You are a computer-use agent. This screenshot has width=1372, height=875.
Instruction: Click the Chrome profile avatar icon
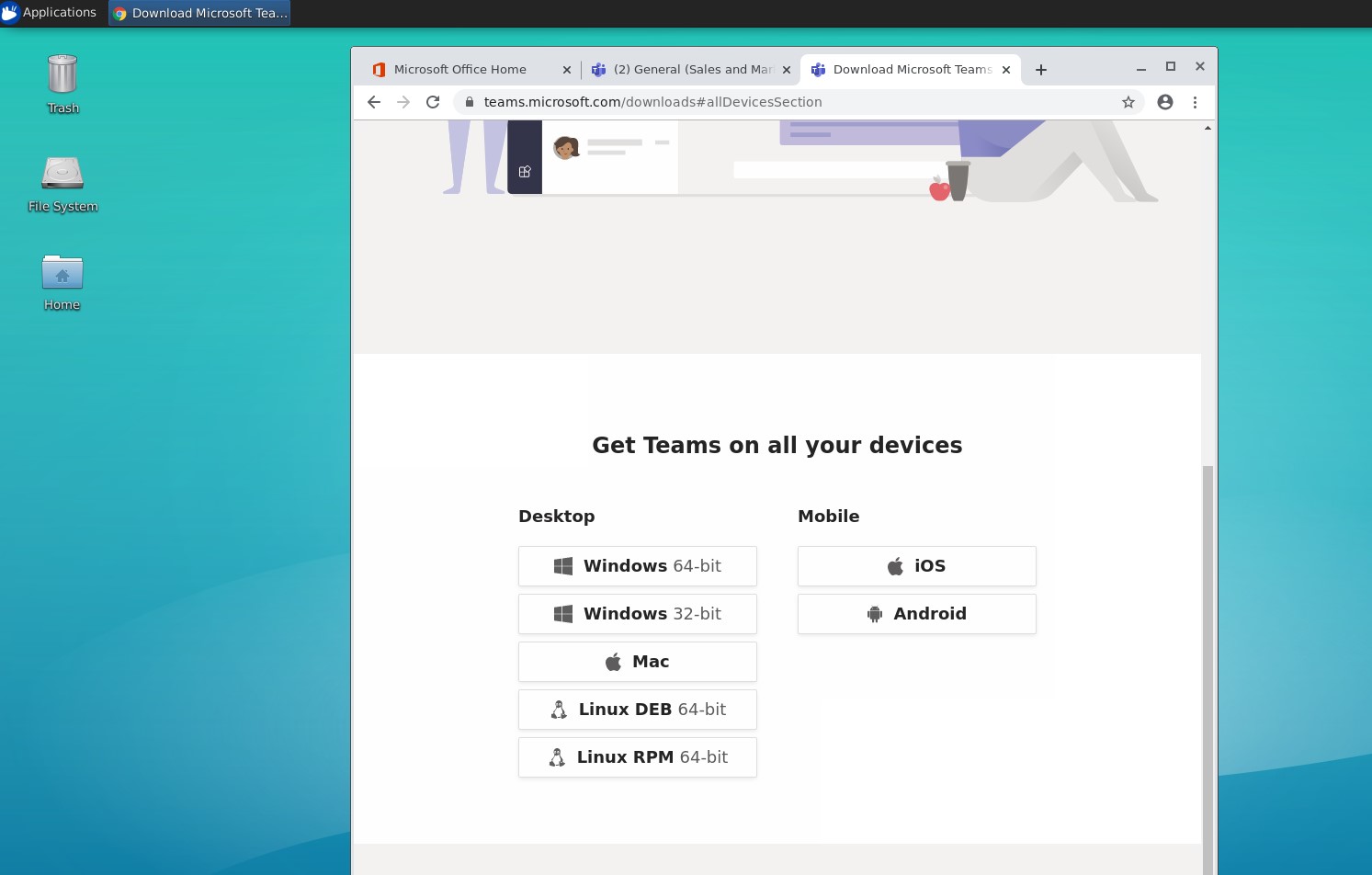point(1165,102)
